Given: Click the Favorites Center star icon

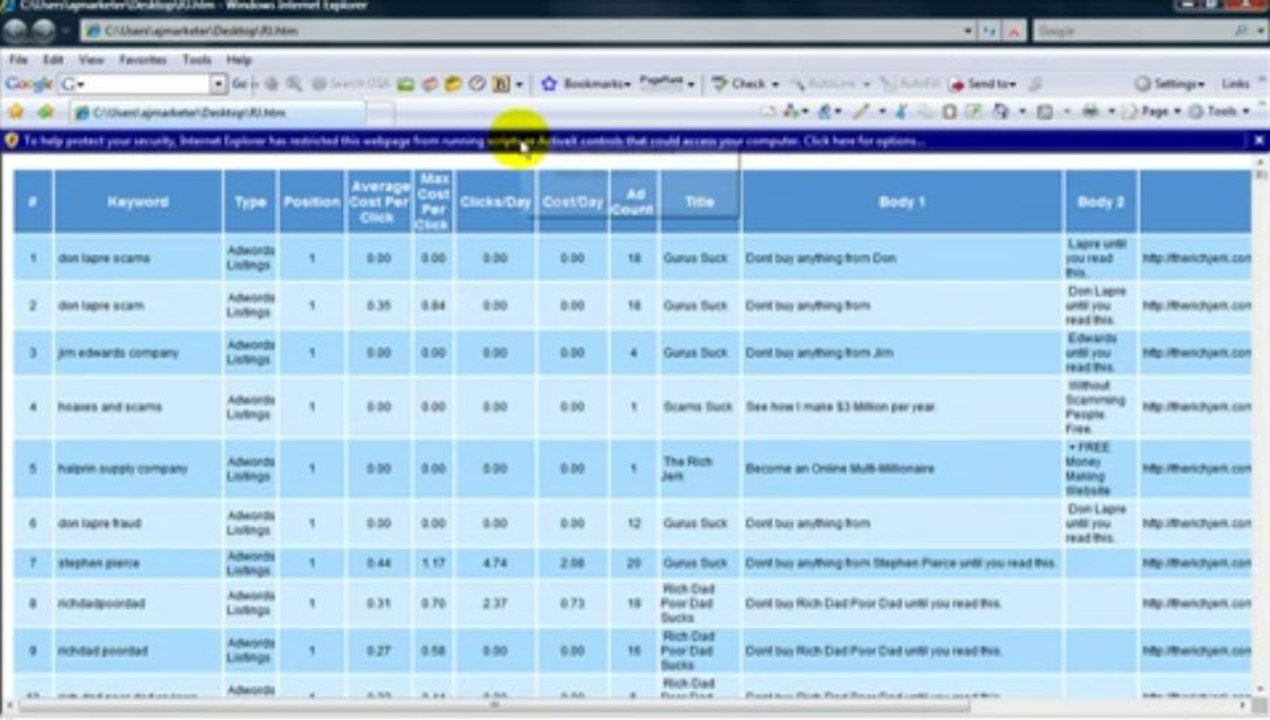Looking at the screenshot, I should click(16, 112).
